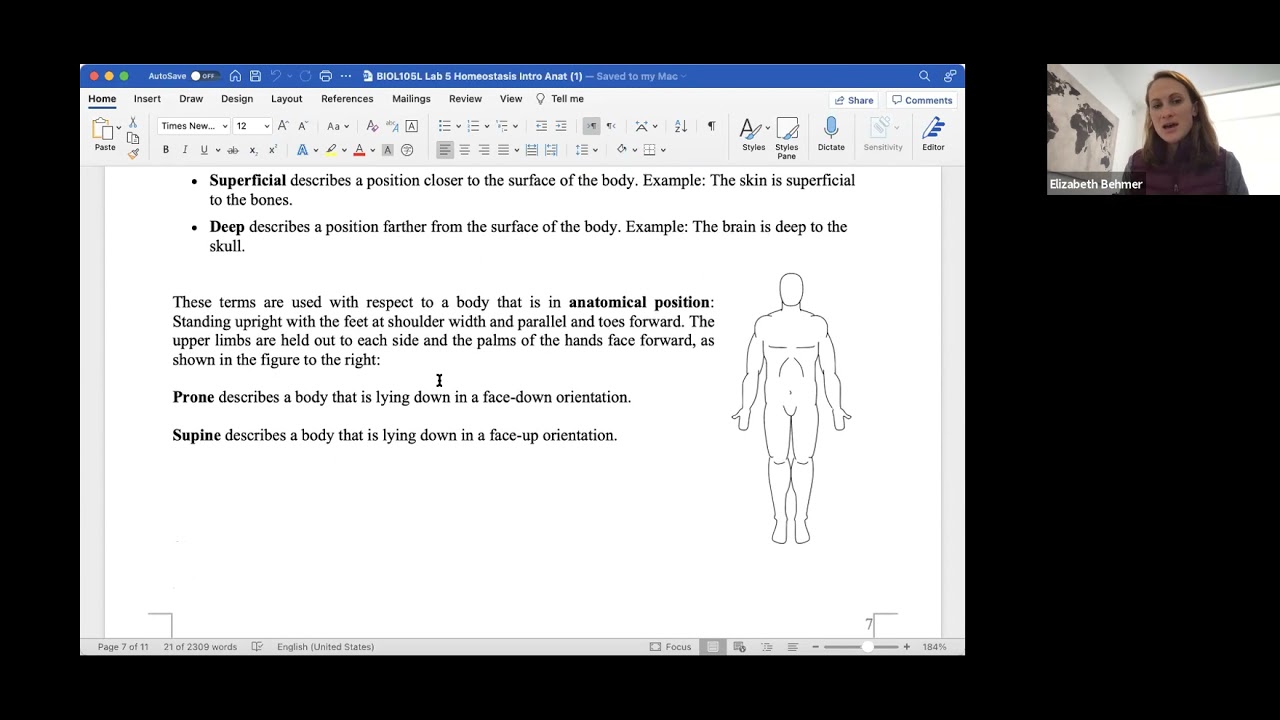Toggle show paragraph marks
The image size is (1280, 720).
711,126
